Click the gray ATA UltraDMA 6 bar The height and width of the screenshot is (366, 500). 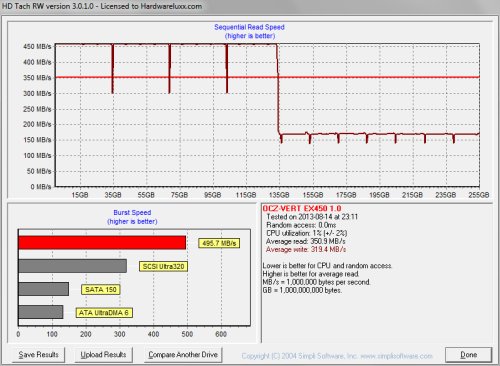(41, 312)
